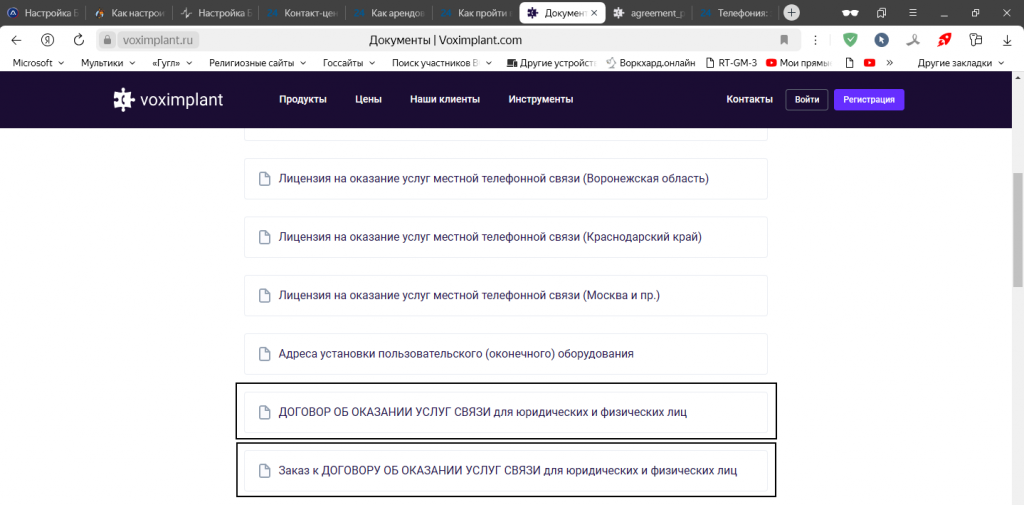Open the Yandex home button in toolbar
Image resolution: width=1024 pixels, height=505 pixels.
(x=48, y=40)
